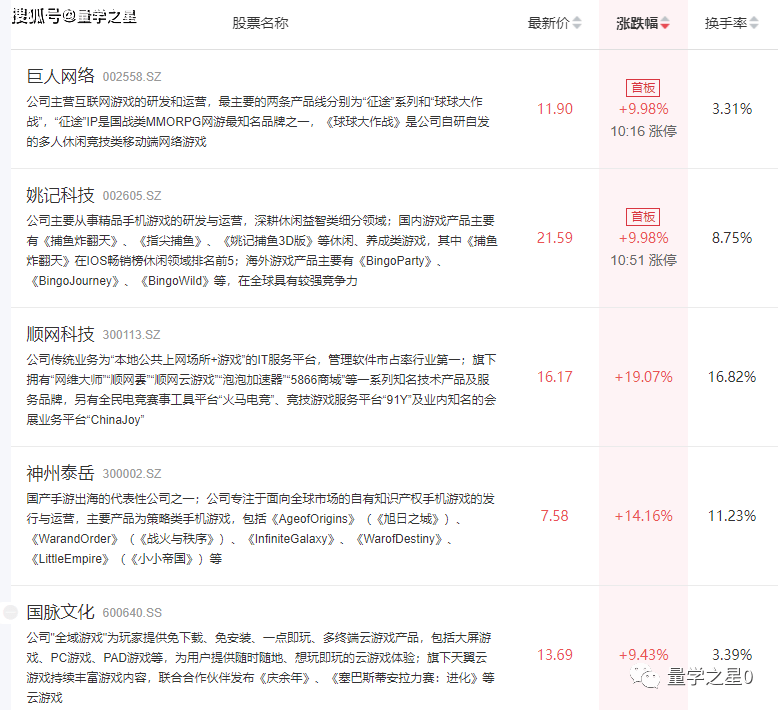The width and height of the screenshot is (778, 710).
Task: Click the 首板 tag for 姚记科技
Action: [x=643, y=216]
